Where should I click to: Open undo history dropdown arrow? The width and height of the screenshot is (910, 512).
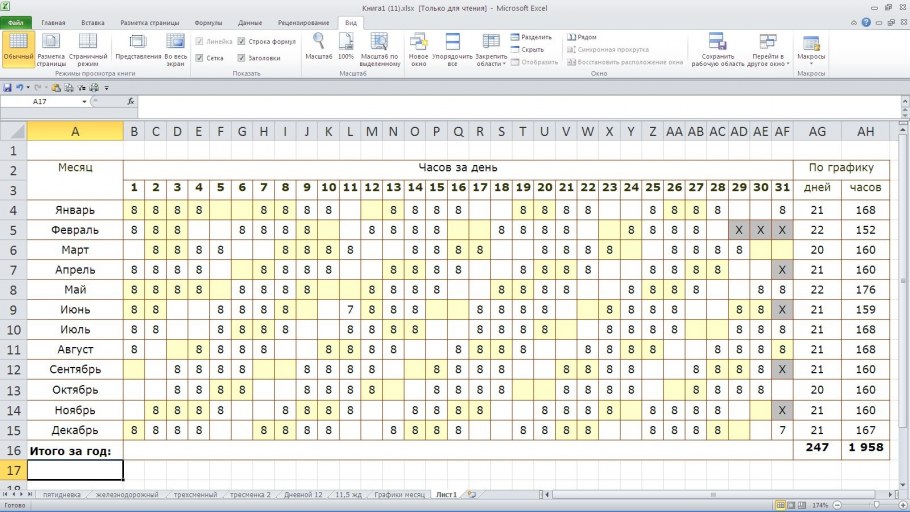click(28, 88)
